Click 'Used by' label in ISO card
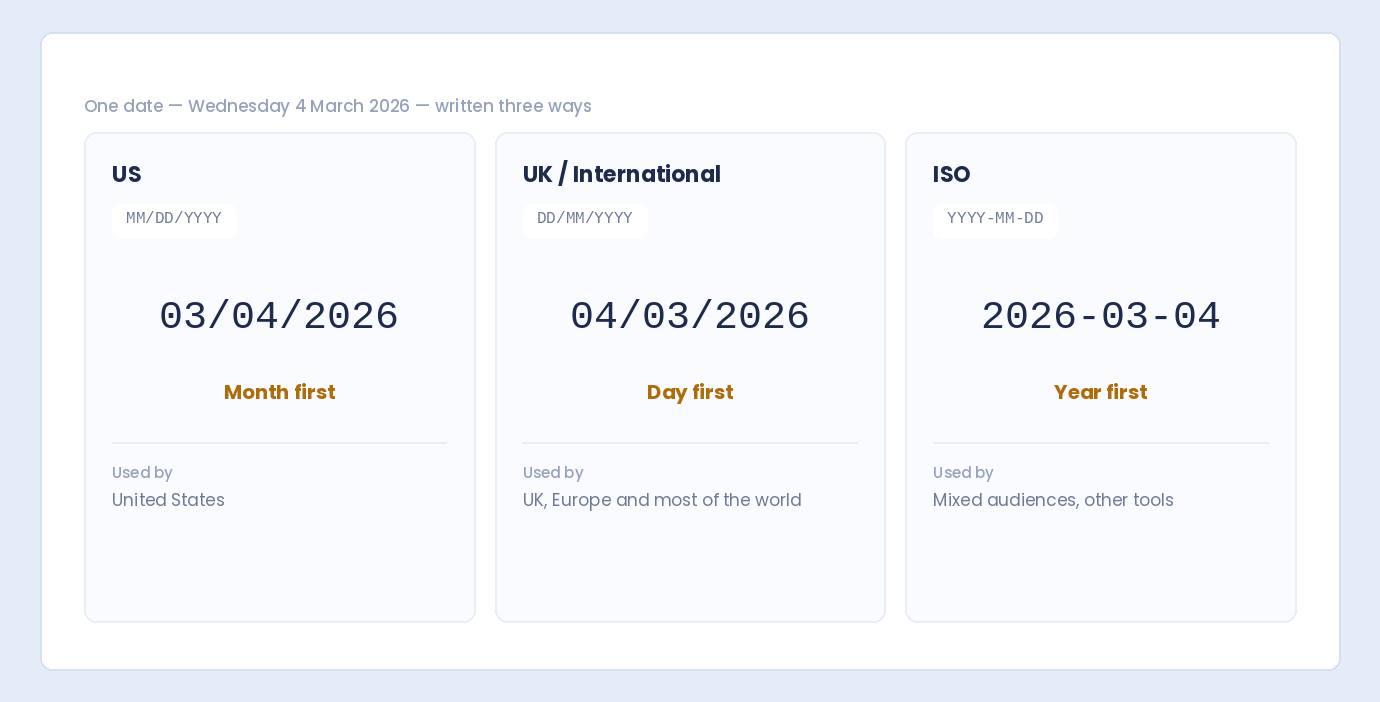Image resolution: width=1380 pixels, height=702 pixels. (x=963, y=473)
